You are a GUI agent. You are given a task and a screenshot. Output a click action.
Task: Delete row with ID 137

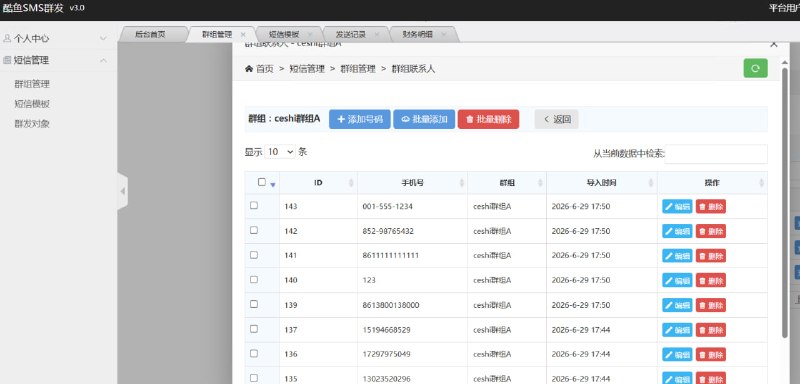pos(711,329)
